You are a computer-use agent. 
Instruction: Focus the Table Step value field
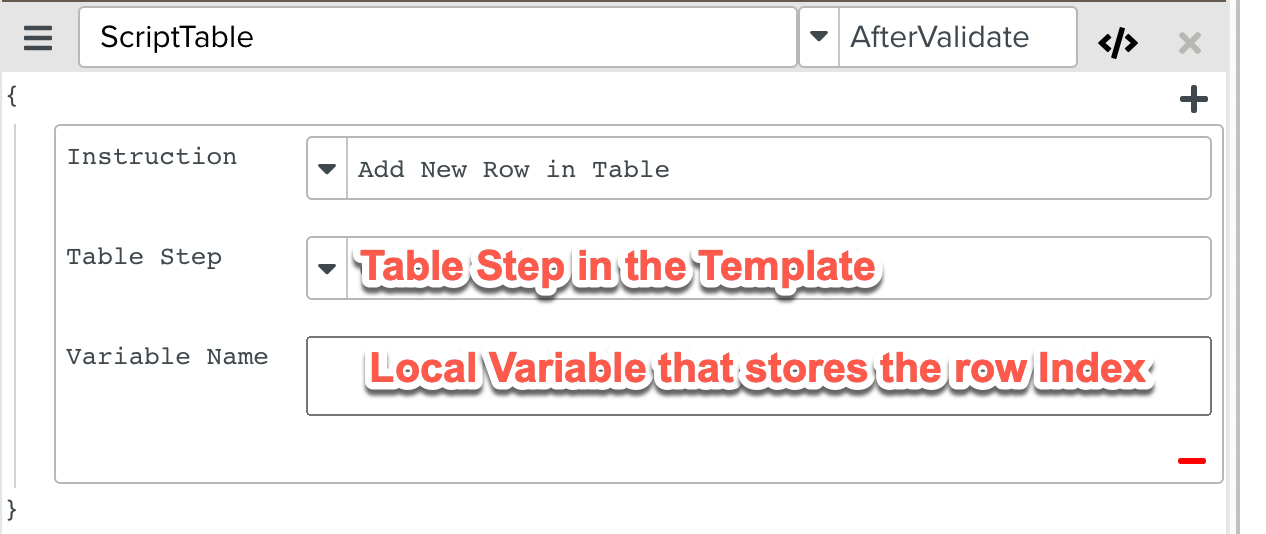pyautogui.click(x=778, y=268)
